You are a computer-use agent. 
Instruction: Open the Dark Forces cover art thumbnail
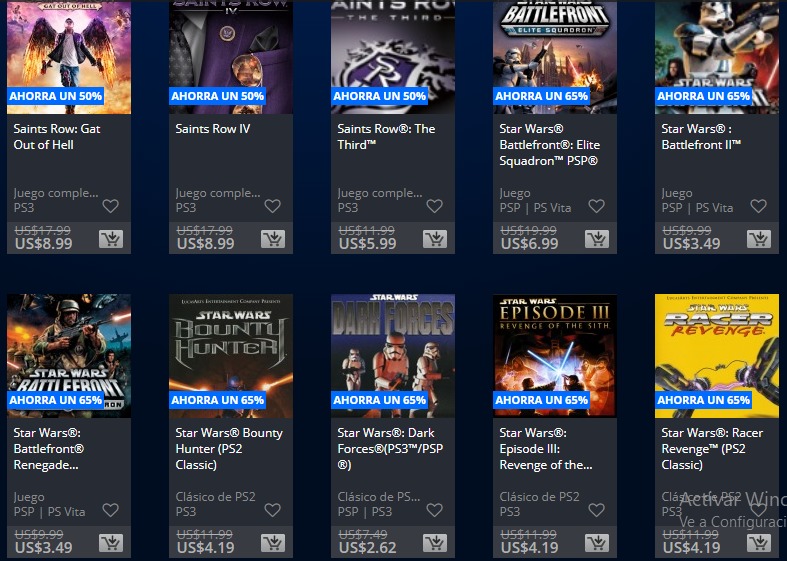[393, 356]
